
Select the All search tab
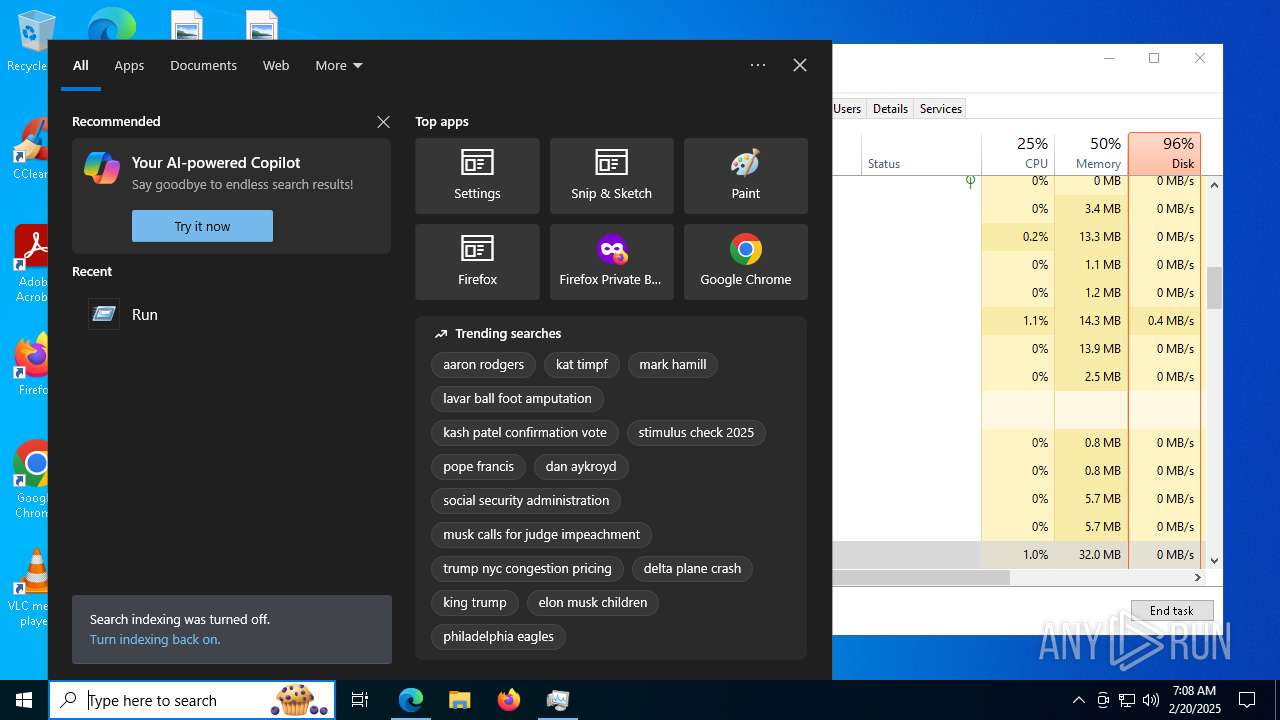[81, 65]
